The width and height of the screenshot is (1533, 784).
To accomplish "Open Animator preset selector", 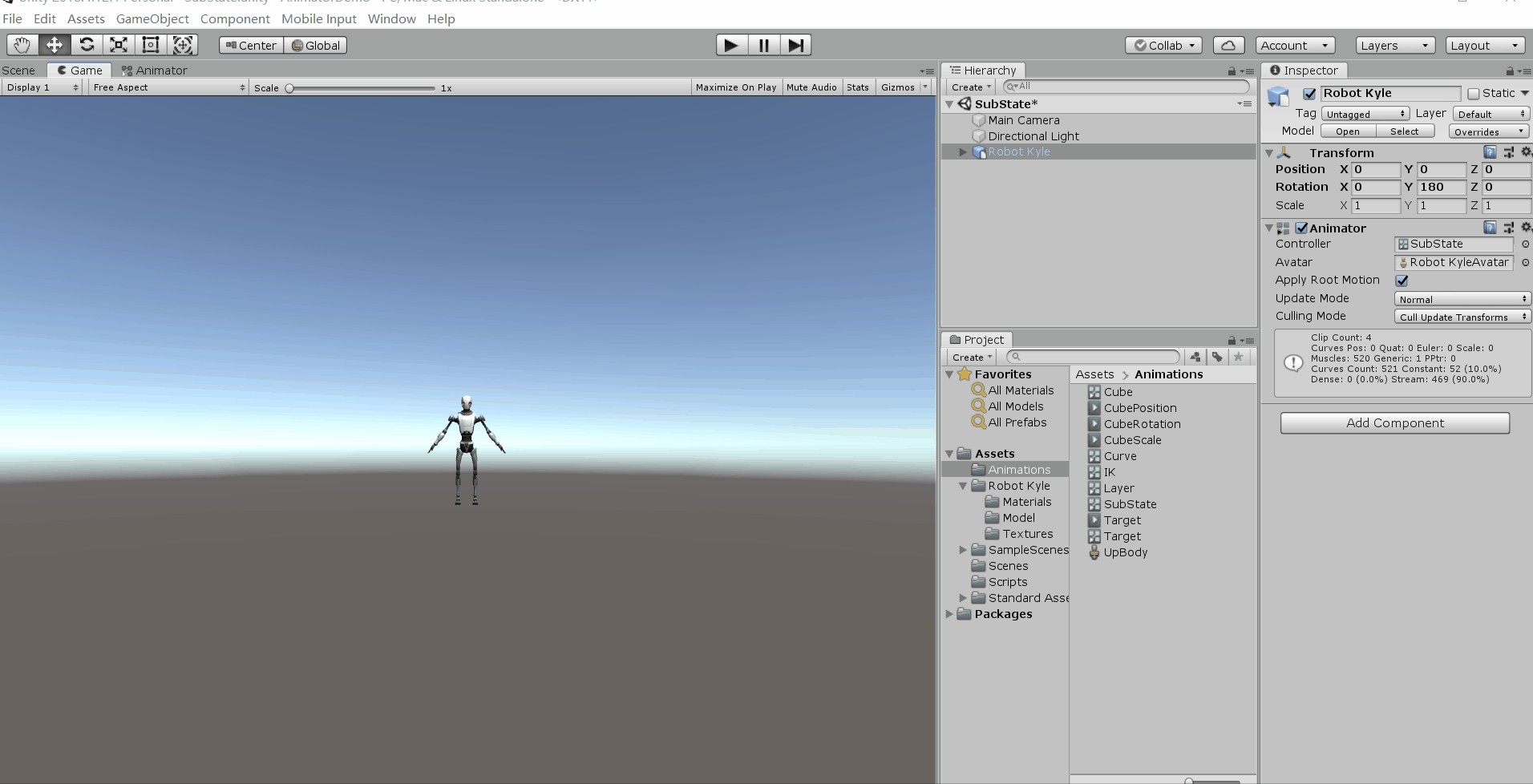I will point(1508,228).
